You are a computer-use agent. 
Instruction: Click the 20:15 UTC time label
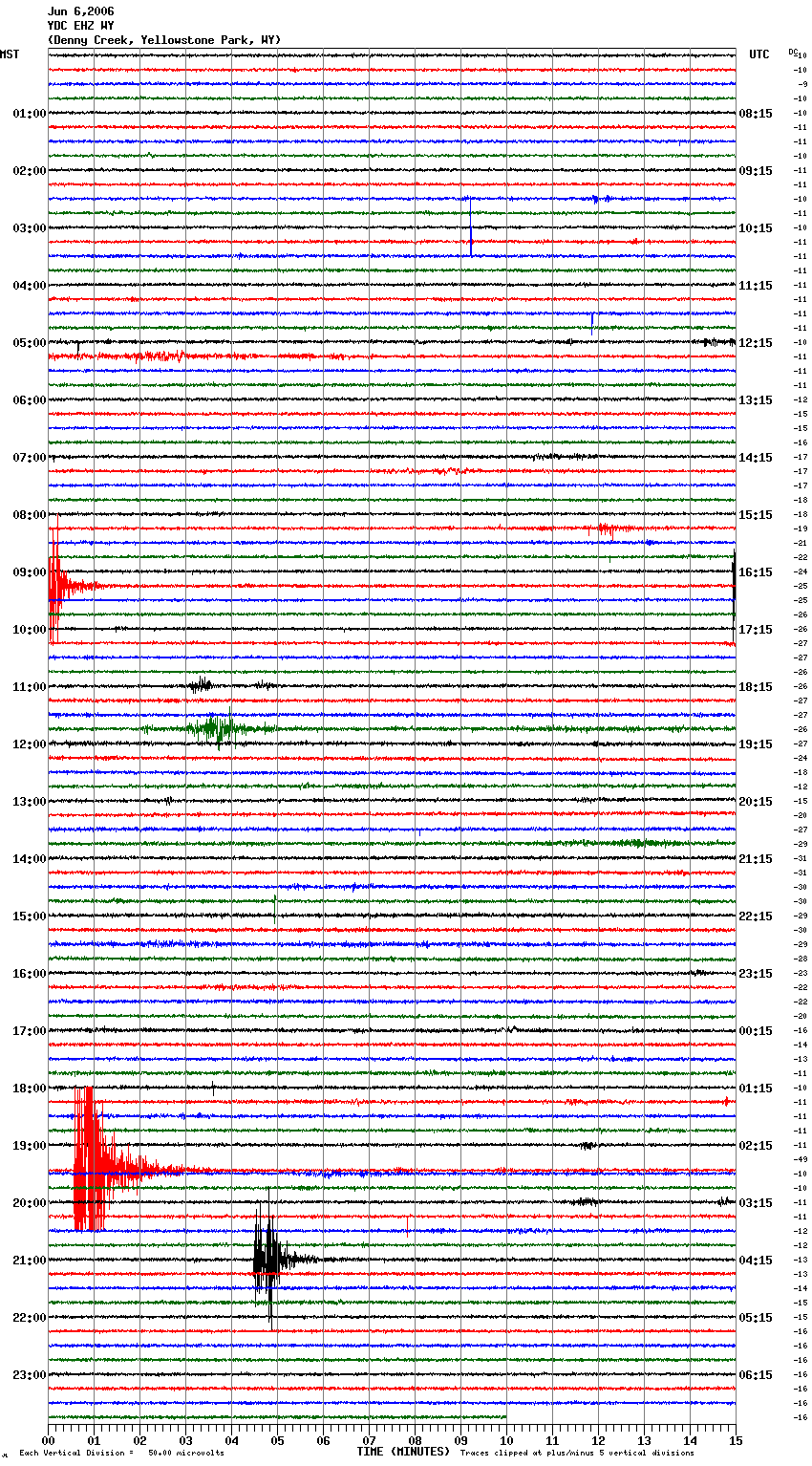(x=756, y=802)
